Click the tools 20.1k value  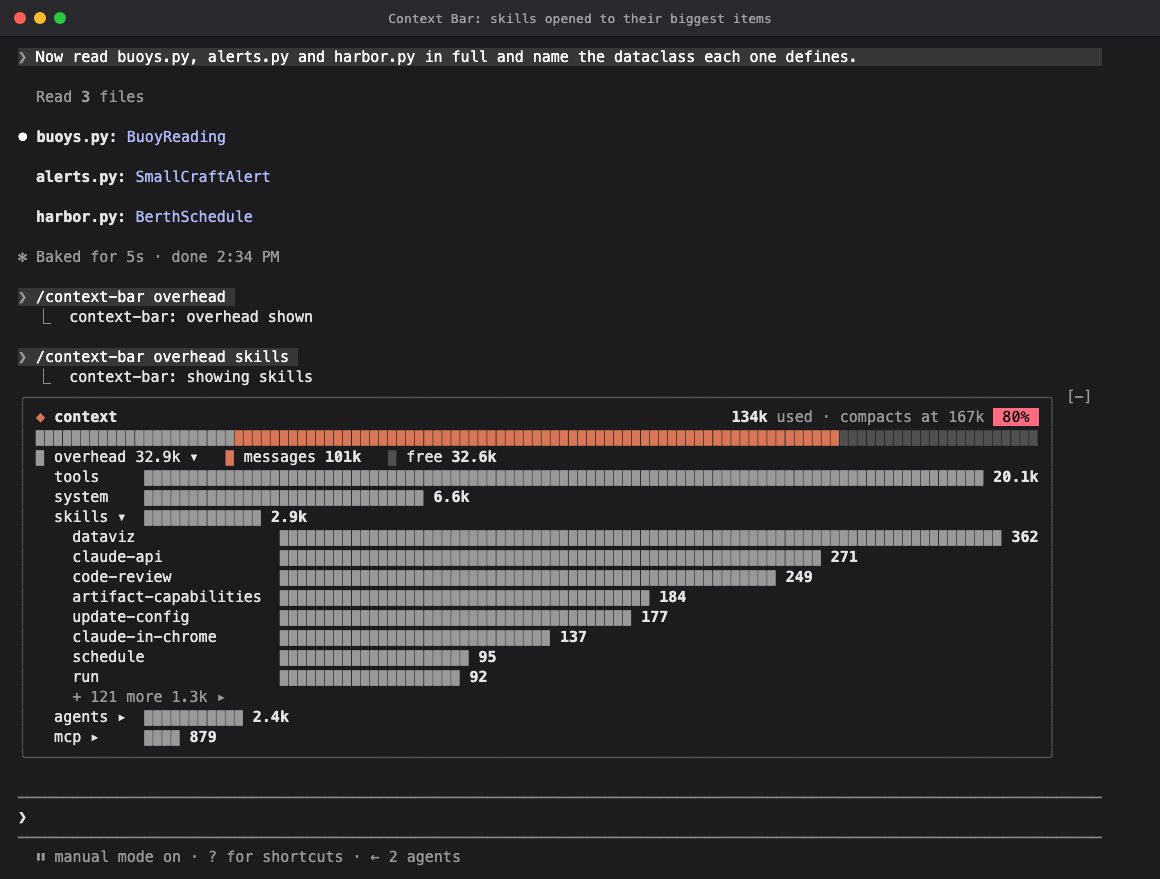[1015, 477]
